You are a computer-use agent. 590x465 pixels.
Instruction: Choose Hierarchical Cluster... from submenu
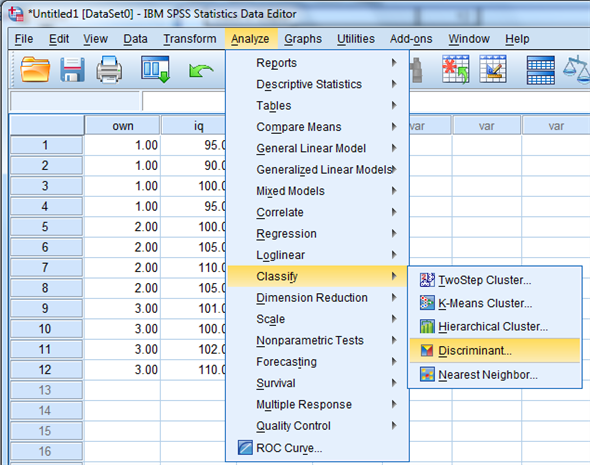[495, 326]
